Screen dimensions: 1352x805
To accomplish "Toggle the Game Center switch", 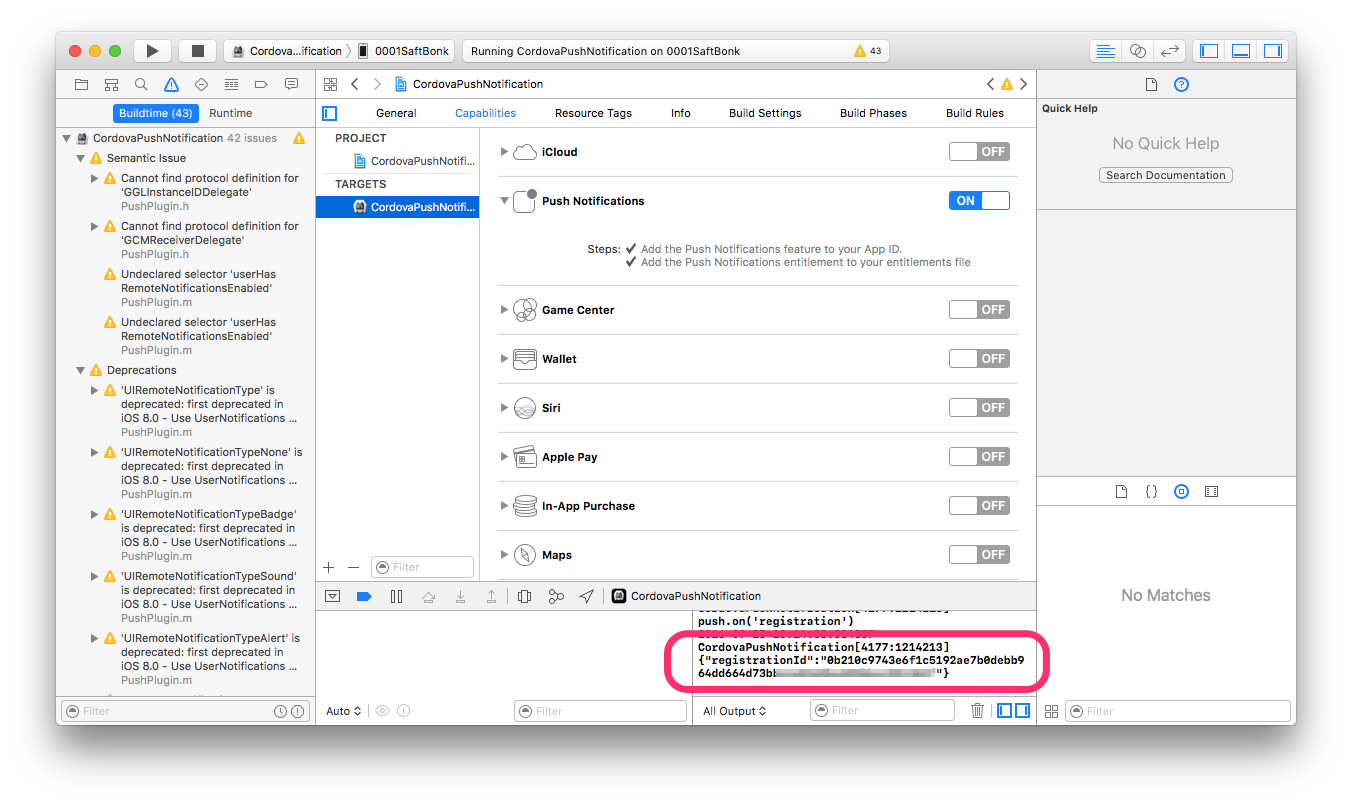I will click(x=979, y=310).
